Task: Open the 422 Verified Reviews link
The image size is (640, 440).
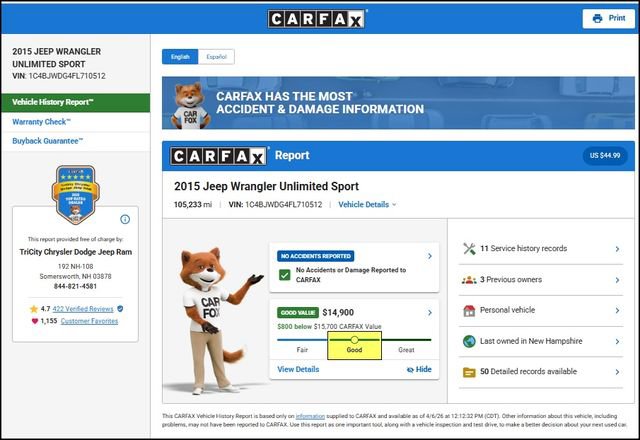Action: (83, 309)
